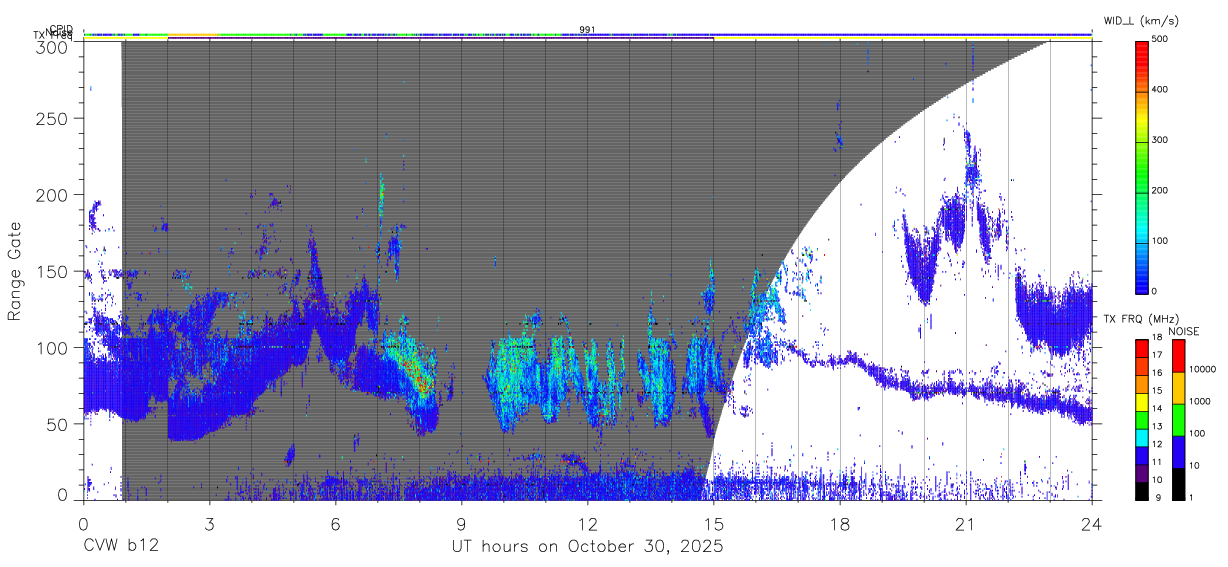
Task: Click the red segment of the TX FRQ legend
Action: 1141,347
